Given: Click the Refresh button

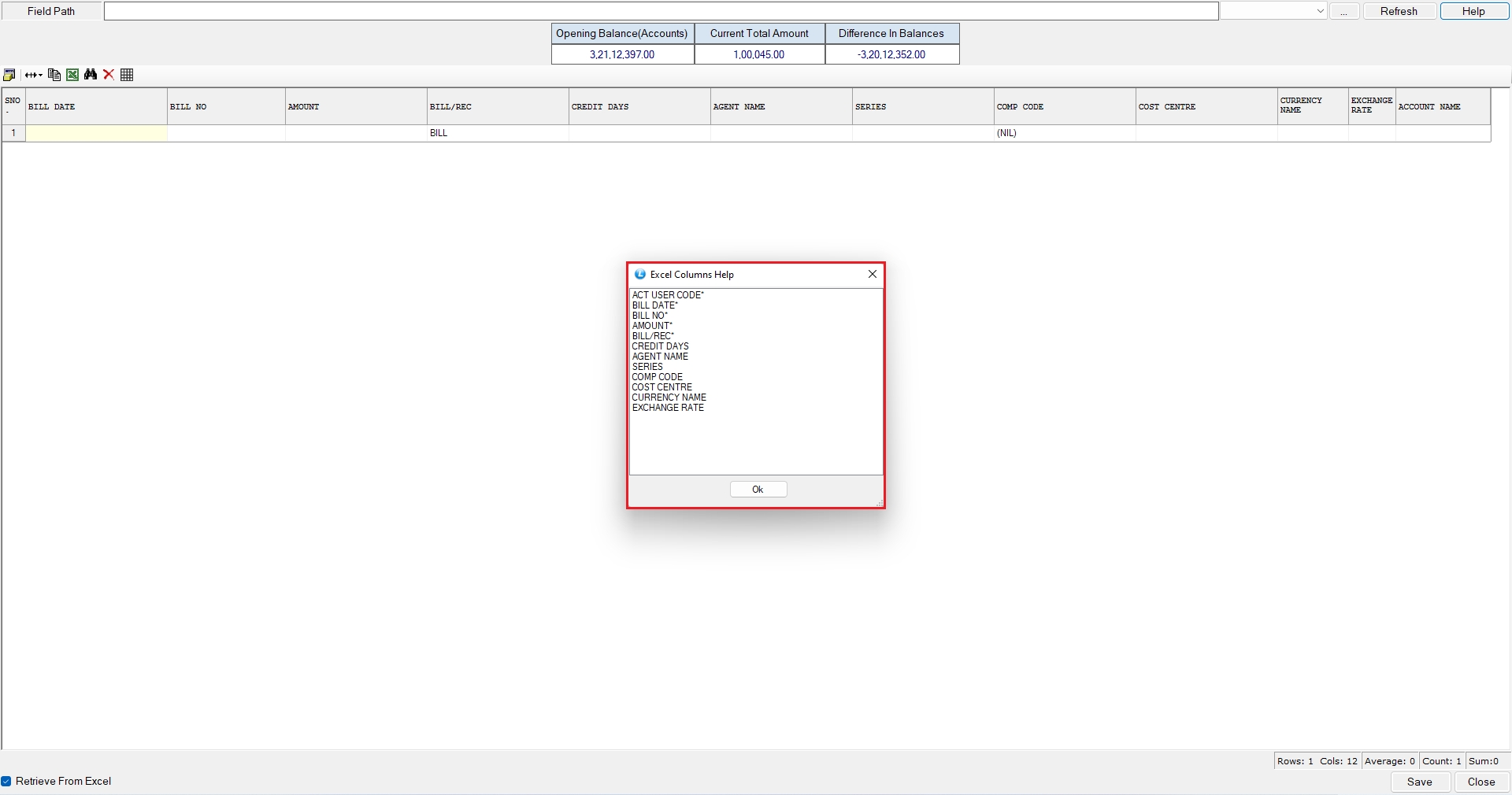Looking at the screenshot, I should 1399,11.
